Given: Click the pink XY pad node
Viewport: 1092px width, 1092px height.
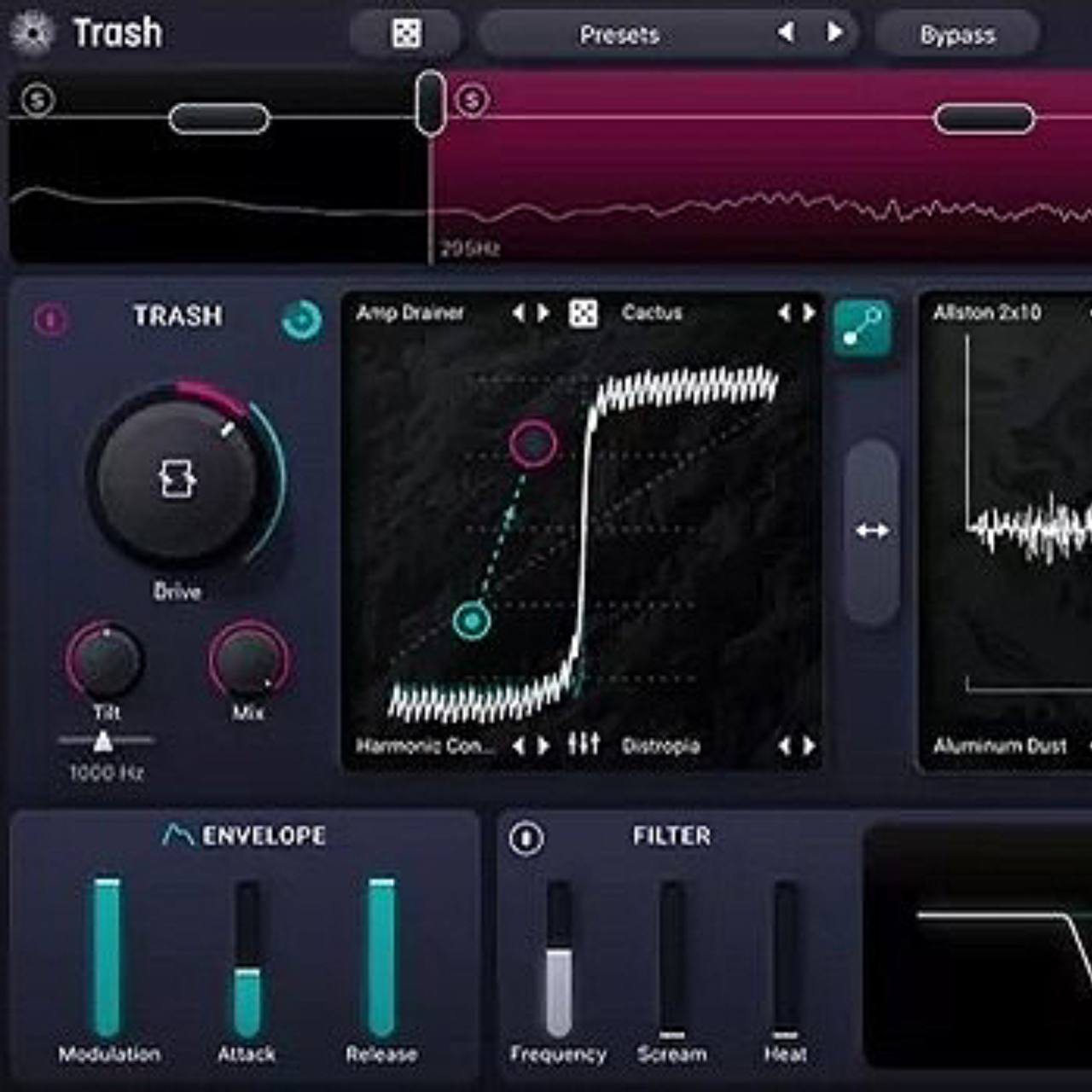Looking at the screenshot, I should [x=533, y=443].
